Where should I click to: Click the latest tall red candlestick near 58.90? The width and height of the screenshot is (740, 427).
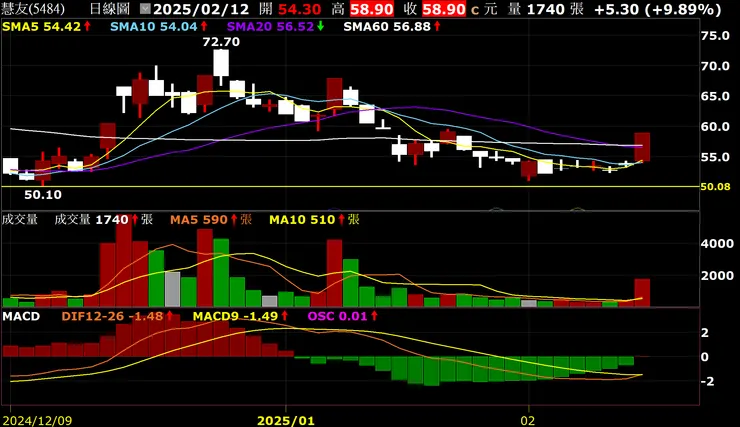click(642, 147)
